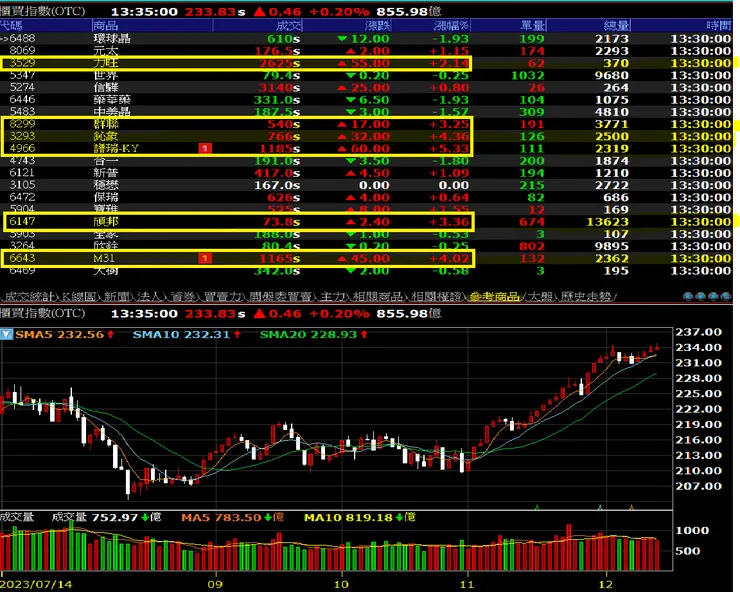Select the stock code 5274 row
Image resolution: width=740 pixels, height=592 pixels.
click(366, 87)
